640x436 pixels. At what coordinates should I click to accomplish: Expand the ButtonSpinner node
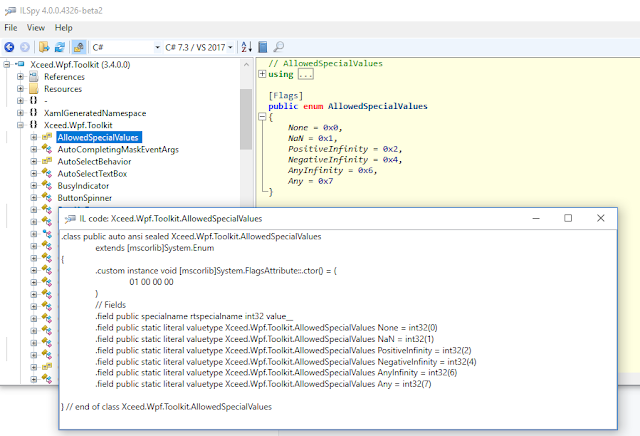(x=34, y=198)
